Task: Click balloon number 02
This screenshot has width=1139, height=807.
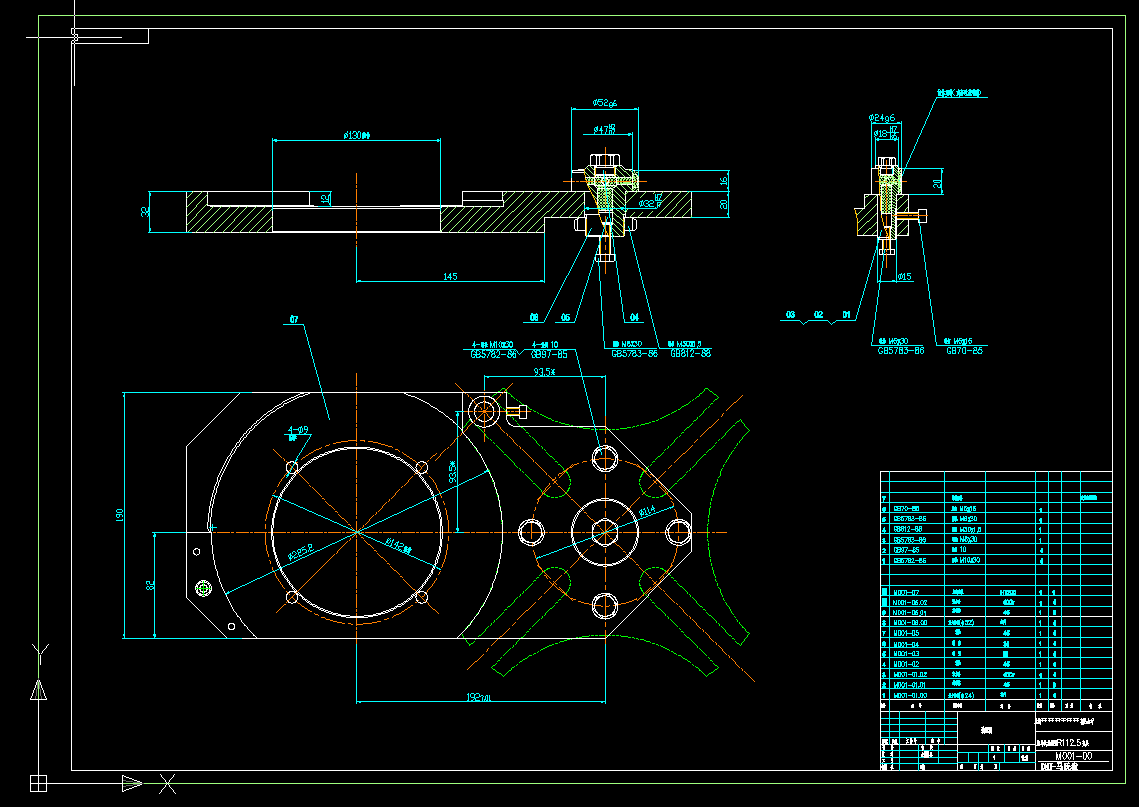Action: pyautogui.click(x=819, y=315)
